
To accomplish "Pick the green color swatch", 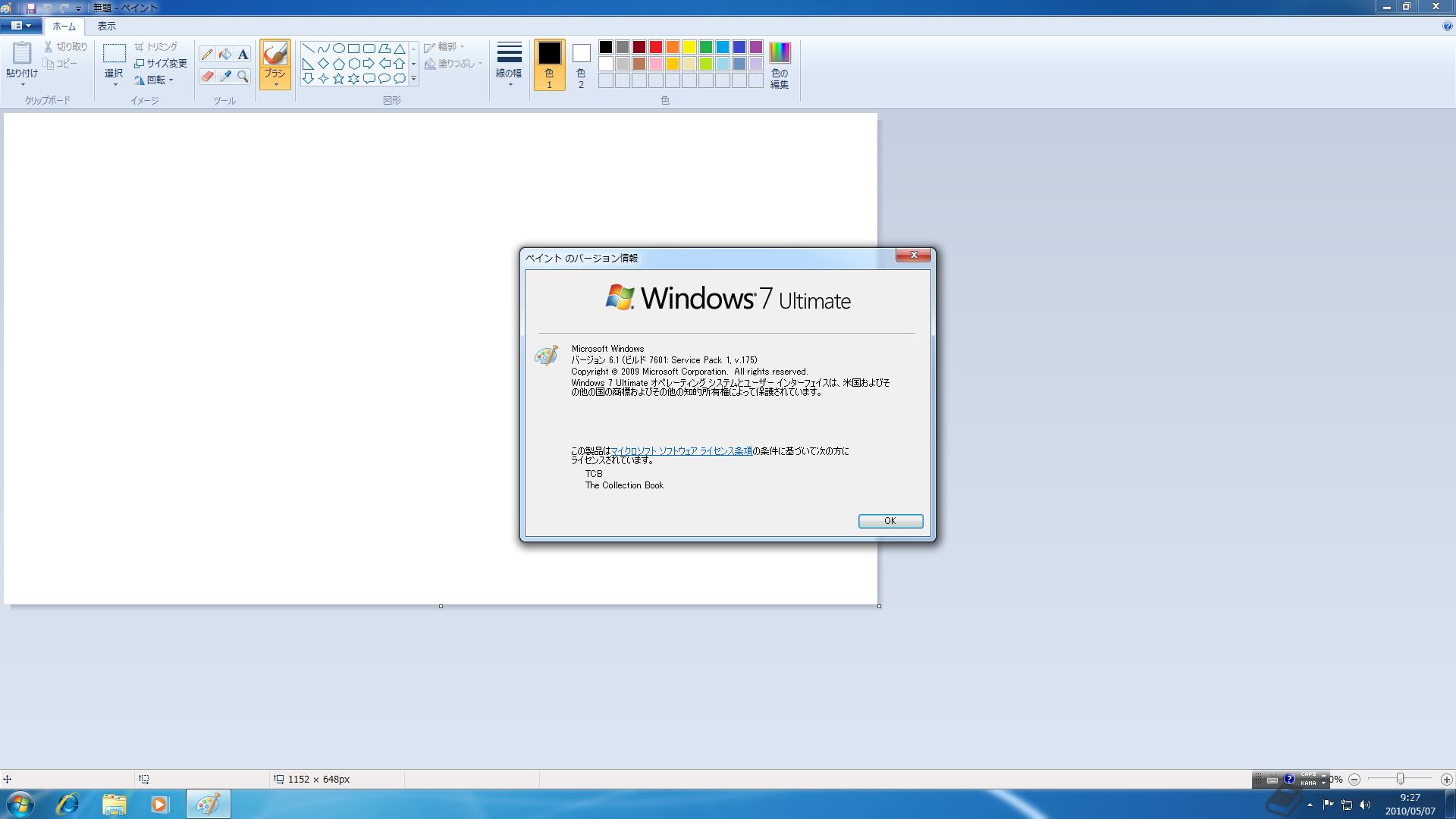I will [706, 47].
